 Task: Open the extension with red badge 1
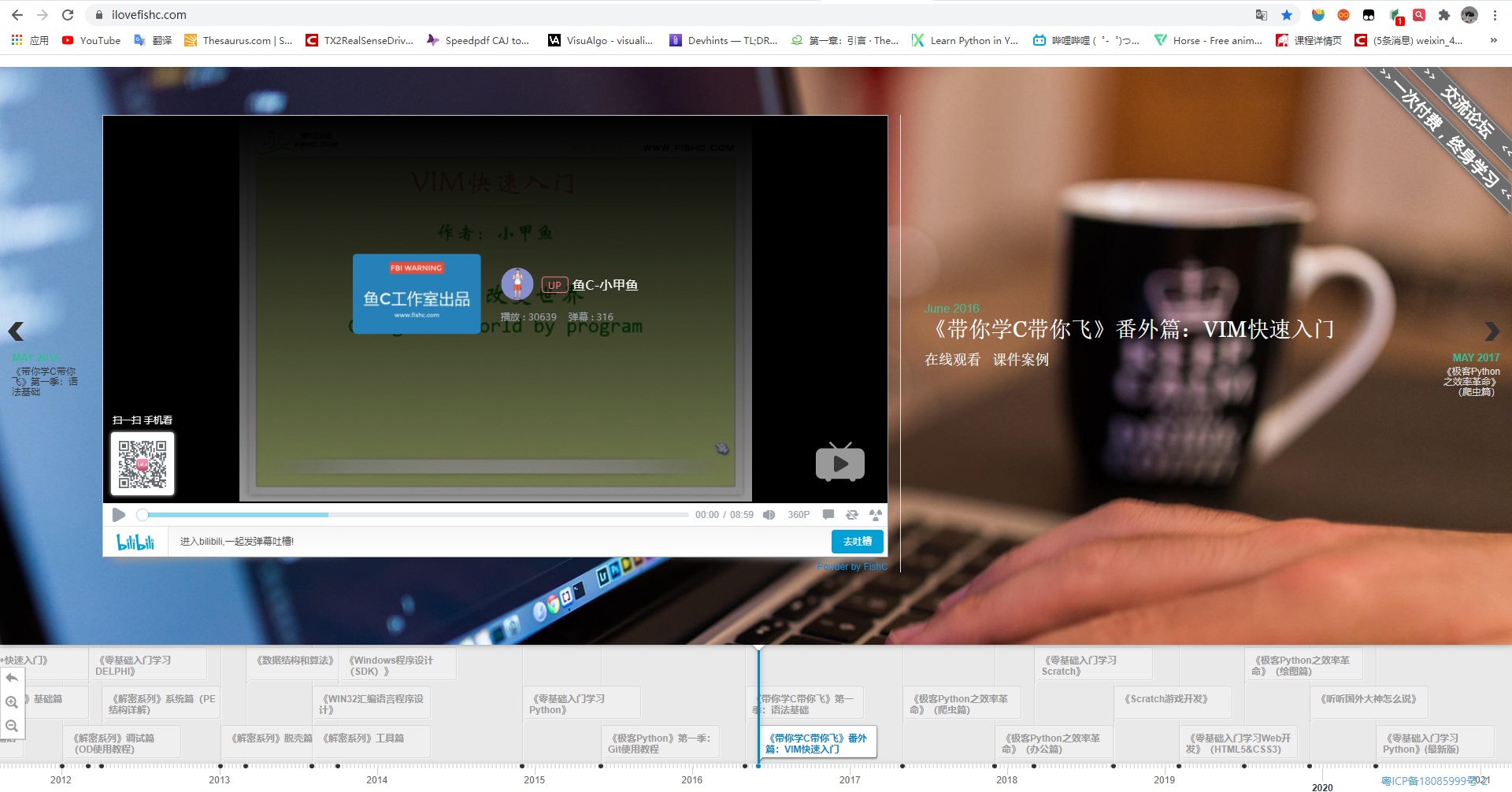pos(1395,17)
